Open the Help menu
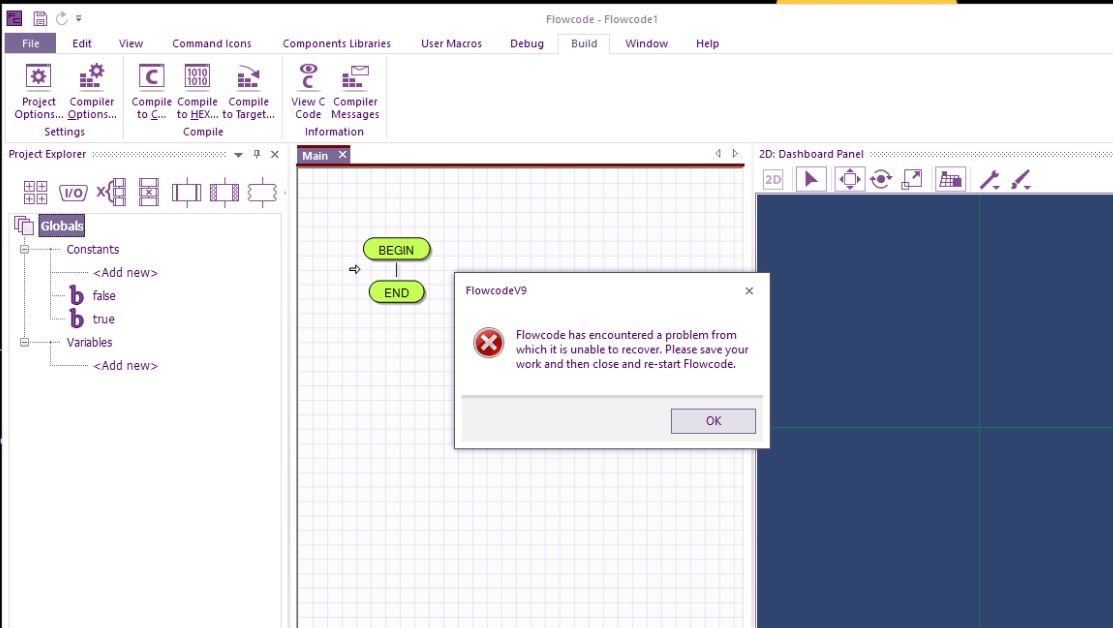Image resolution: width=1113 pixels, height=628 pixels. [707, 43]
